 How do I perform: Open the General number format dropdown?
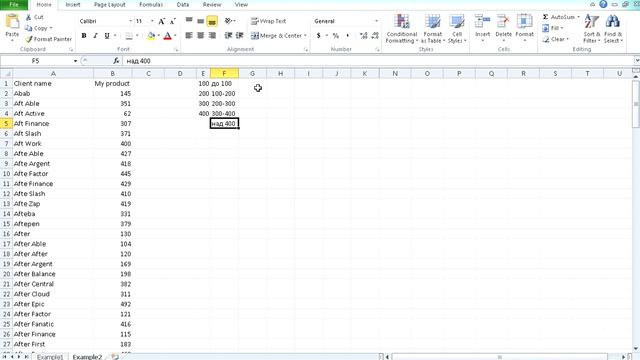pos(376,21)
